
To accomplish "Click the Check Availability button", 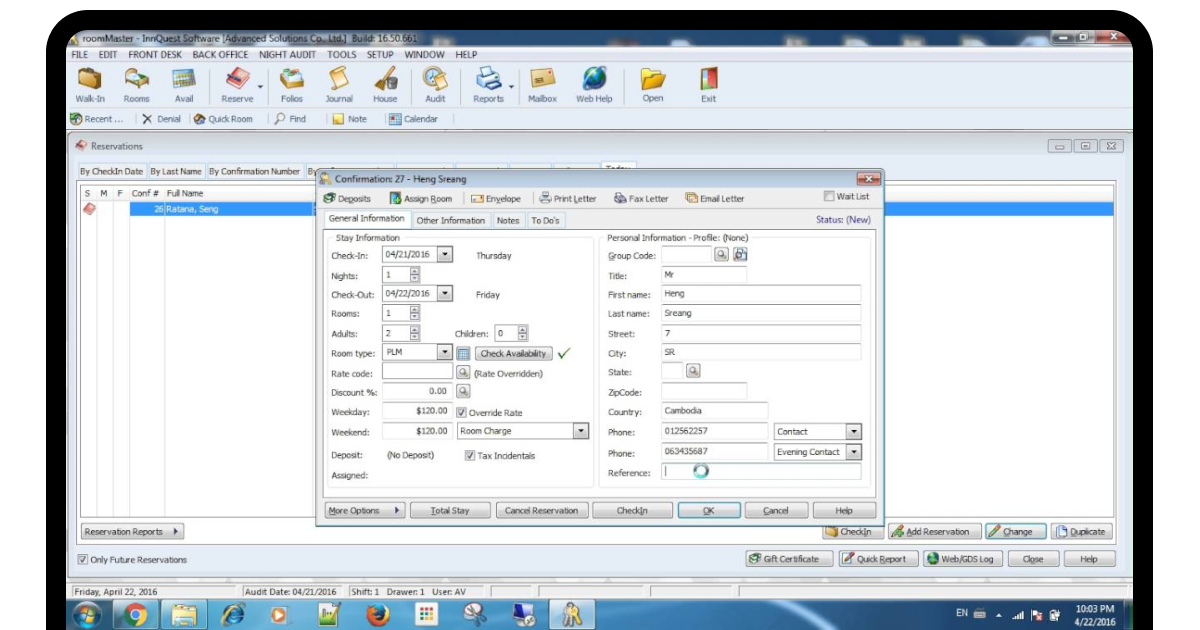I will coord(513,353).
